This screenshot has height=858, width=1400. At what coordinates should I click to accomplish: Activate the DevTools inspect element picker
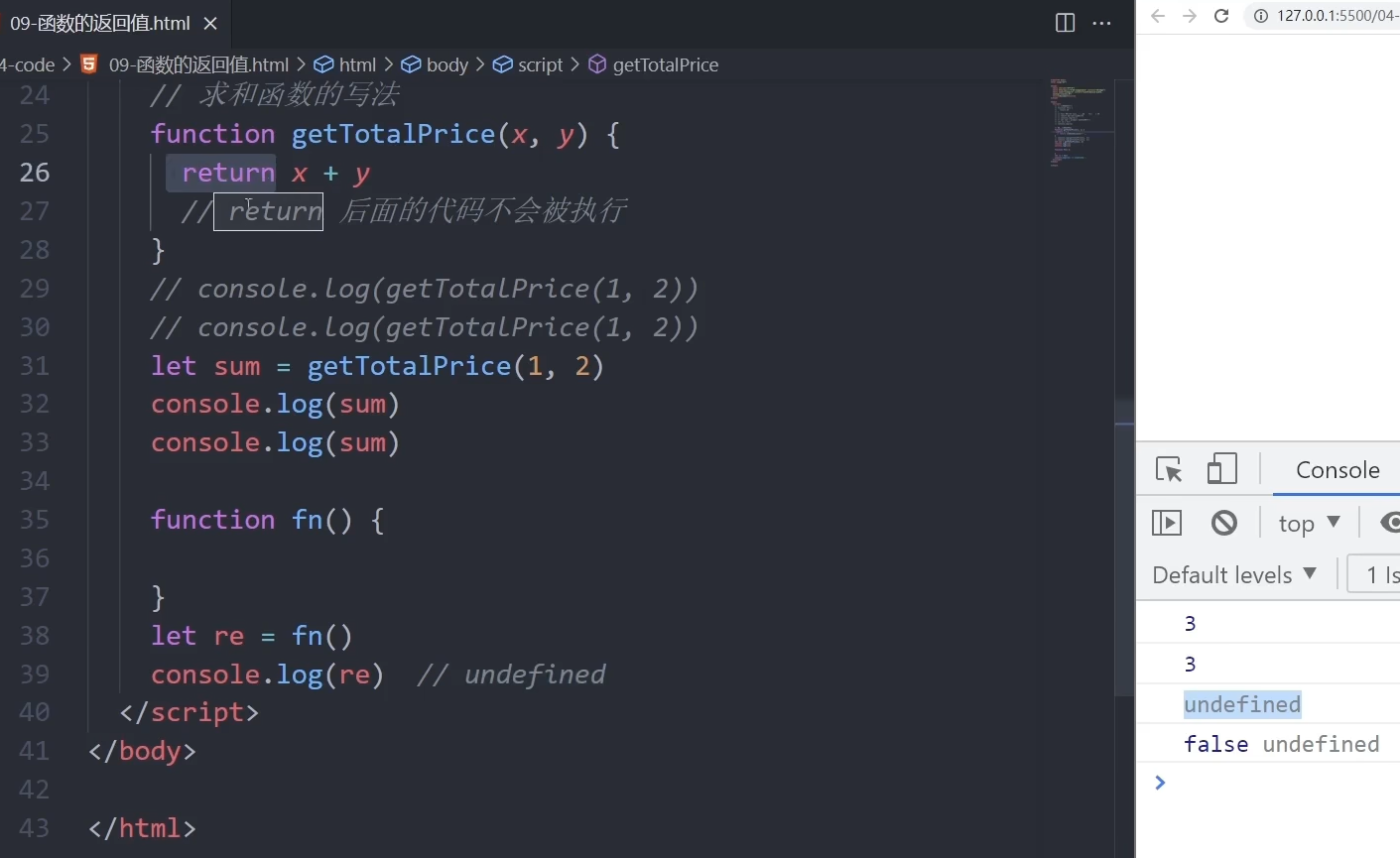(1169, 469)
